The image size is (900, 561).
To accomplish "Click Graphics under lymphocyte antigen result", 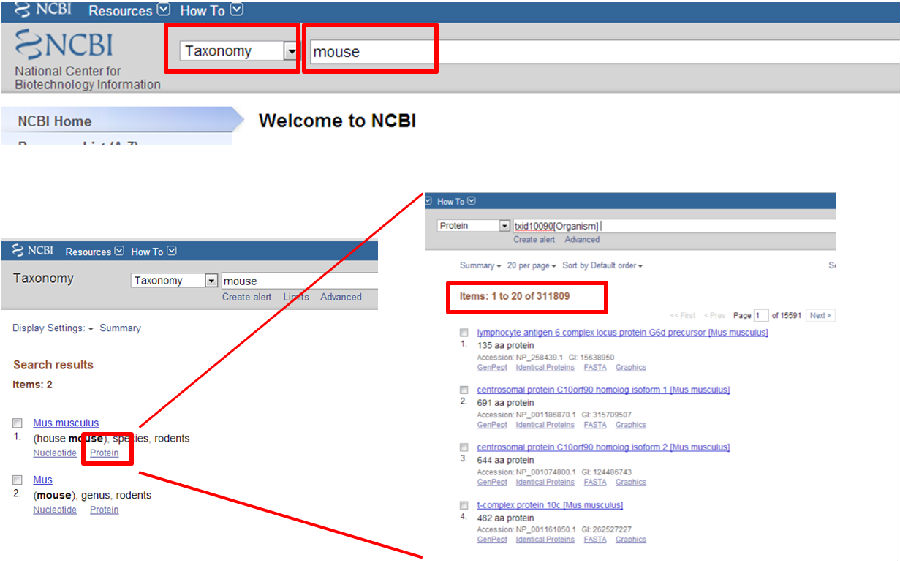I will [x=631, y=367].
